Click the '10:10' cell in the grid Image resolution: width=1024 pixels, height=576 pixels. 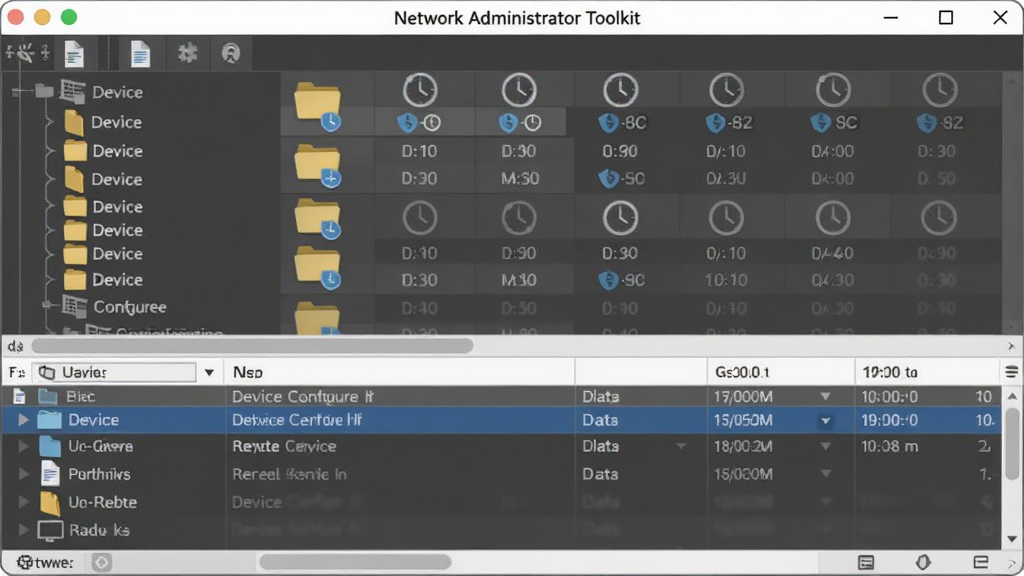coord(726,280)
